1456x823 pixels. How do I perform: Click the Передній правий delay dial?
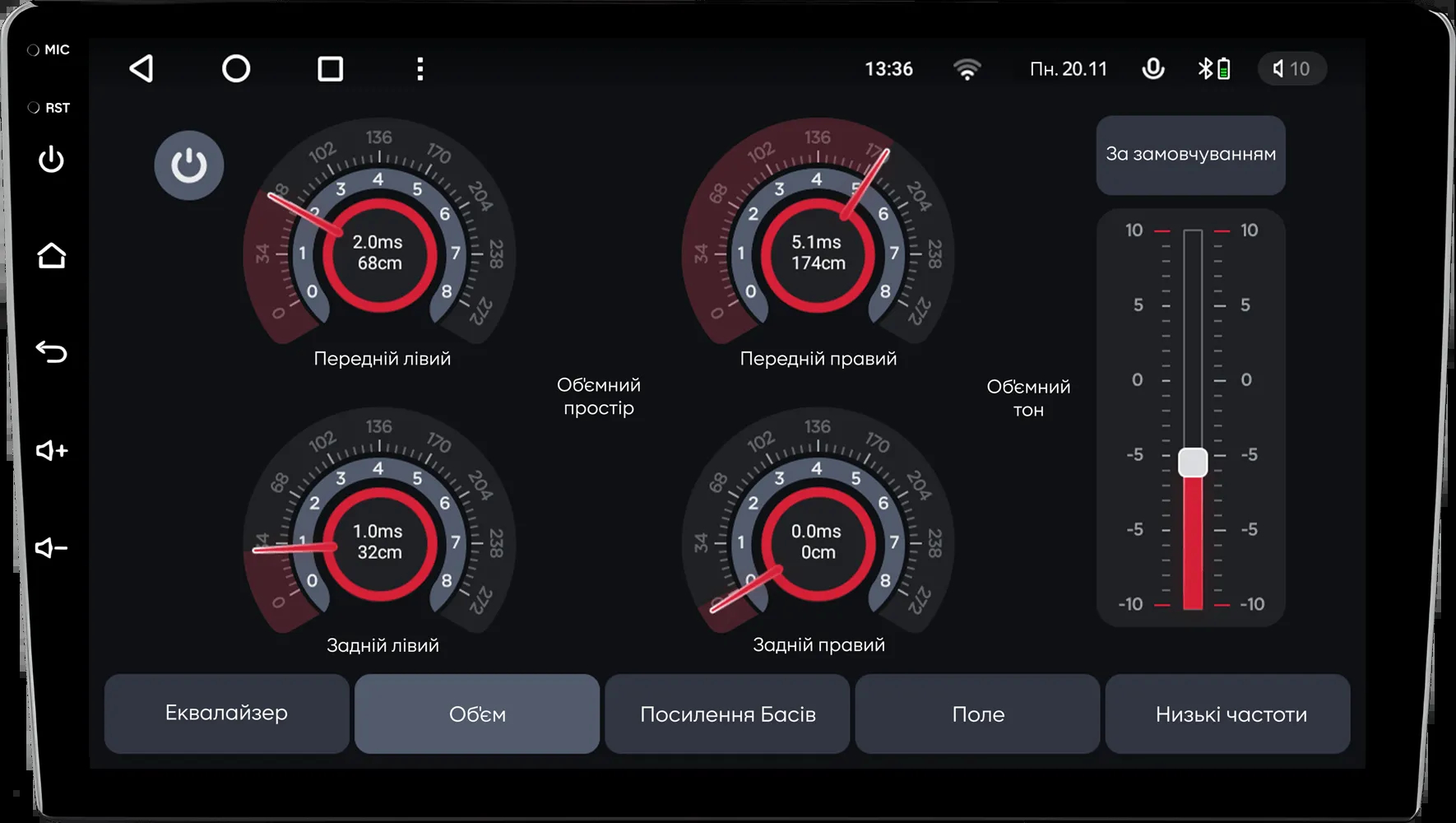point(818,253)
